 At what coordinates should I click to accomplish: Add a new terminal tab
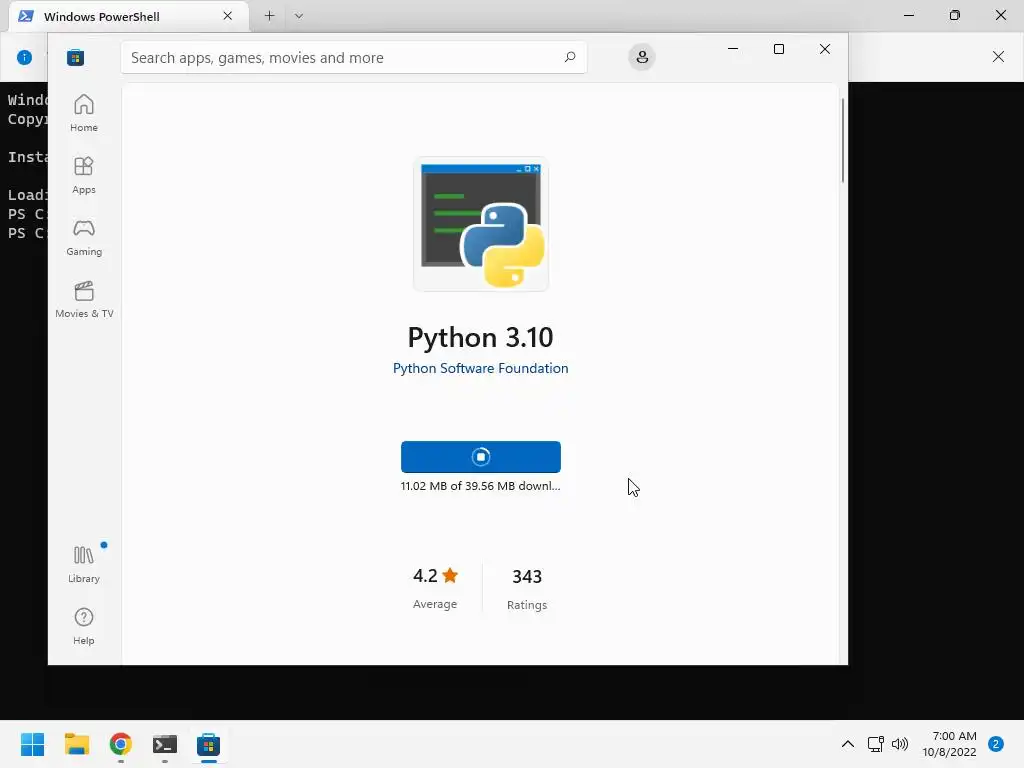point(269,16)
